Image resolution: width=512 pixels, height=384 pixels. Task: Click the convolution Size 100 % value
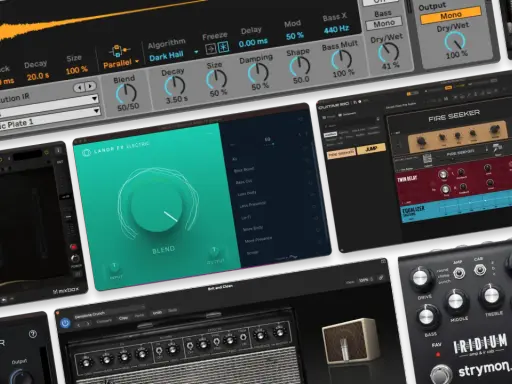77,70
